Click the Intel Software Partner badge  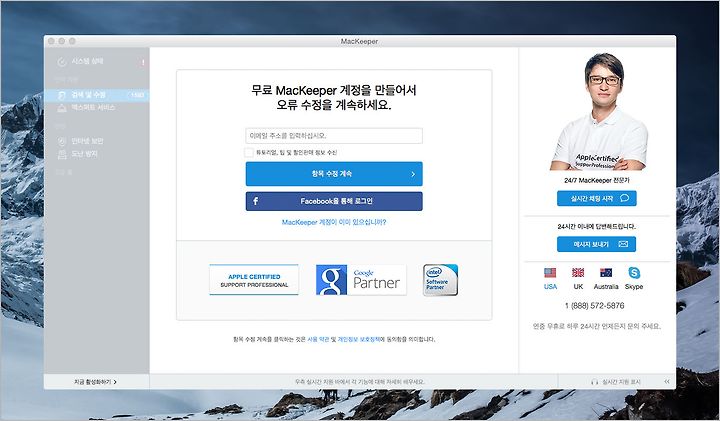tap(440, 280)
